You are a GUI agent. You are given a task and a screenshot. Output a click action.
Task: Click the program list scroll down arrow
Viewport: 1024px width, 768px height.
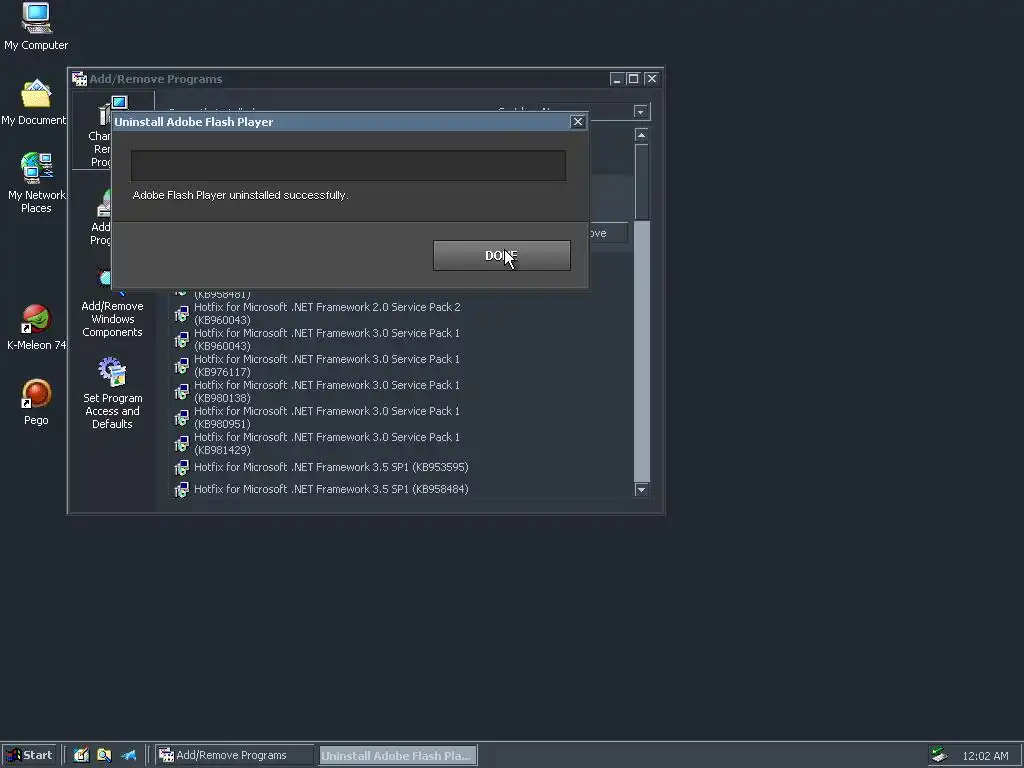pos(641,489)
